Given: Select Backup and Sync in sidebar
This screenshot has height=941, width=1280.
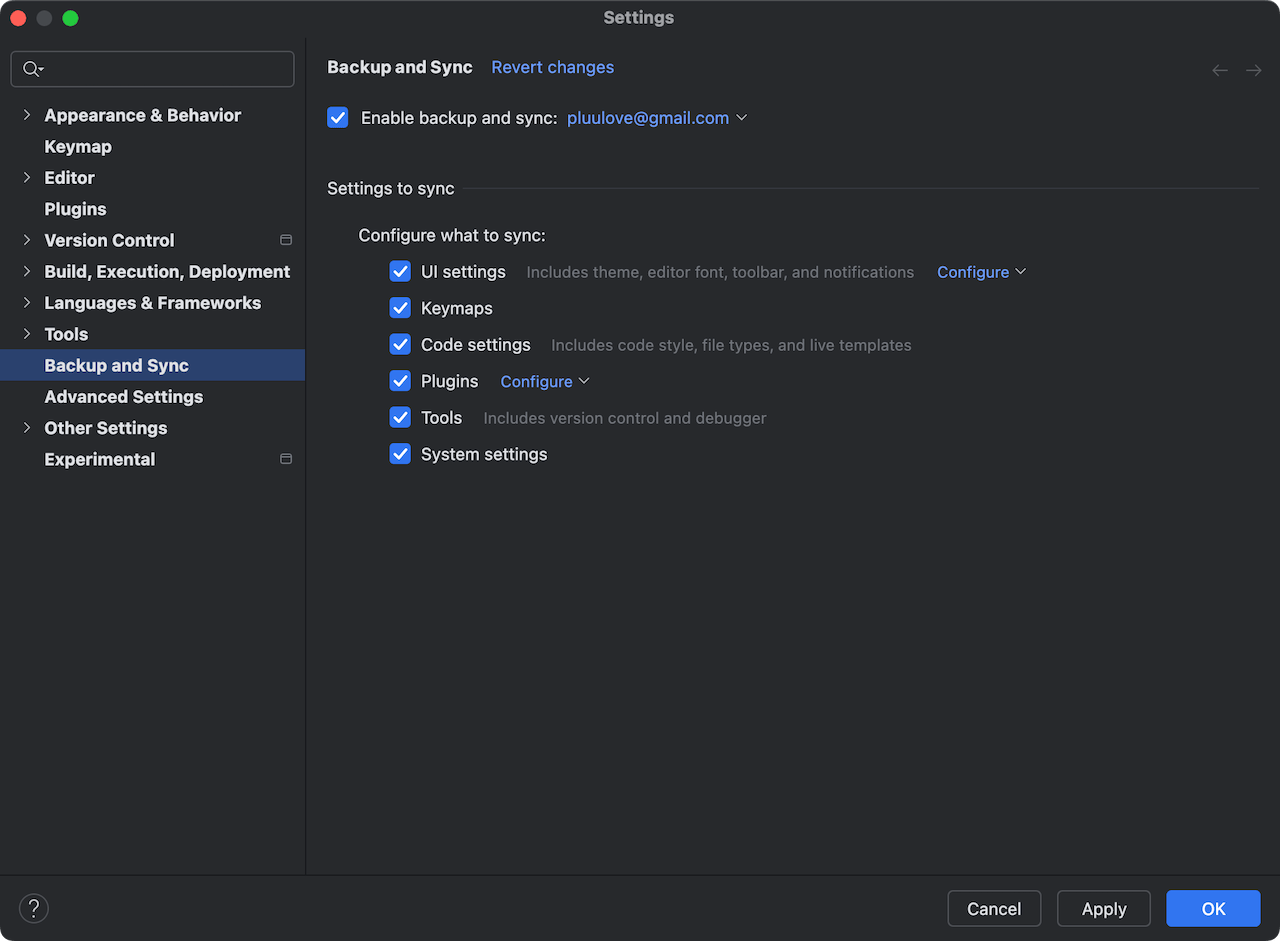Looking at the screenshot, I should (x=152, y=365).
